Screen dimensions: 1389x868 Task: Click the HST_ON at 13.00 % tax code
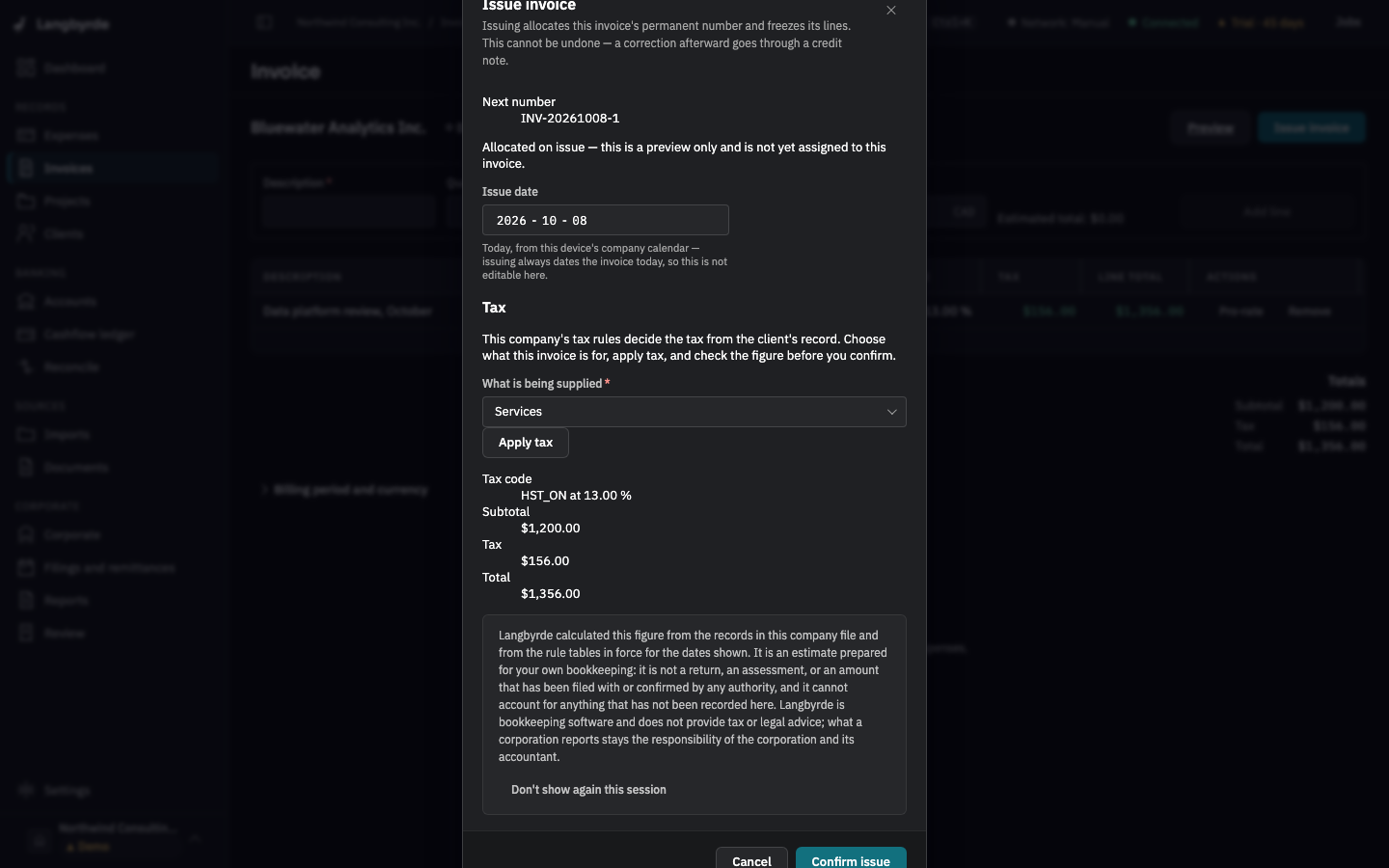click(576, 495)
